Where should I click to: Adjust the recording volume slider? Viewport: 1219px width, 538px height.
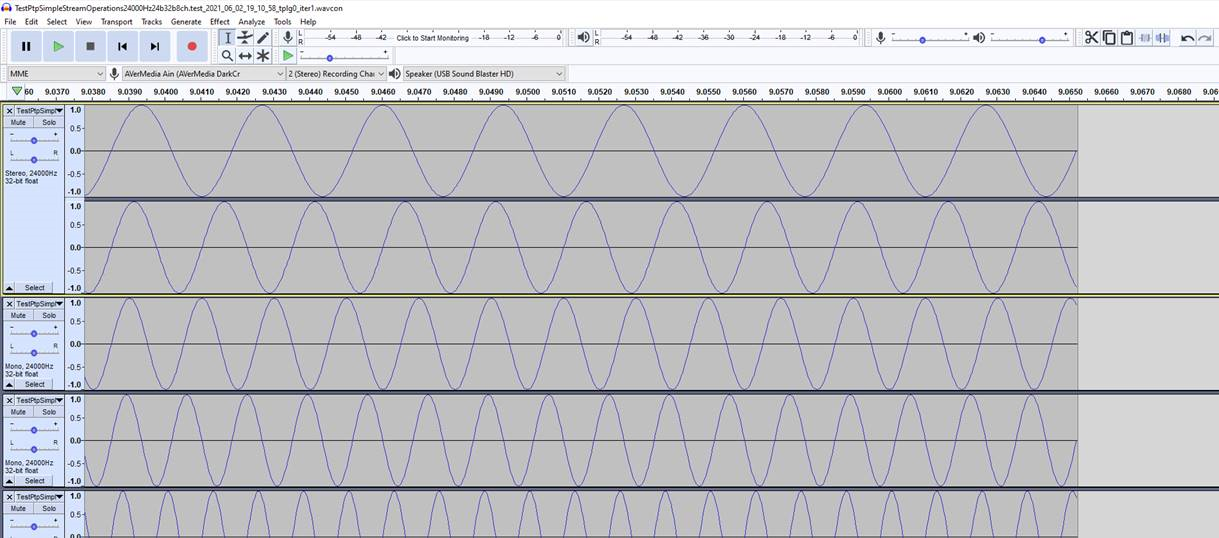(930, 38)
